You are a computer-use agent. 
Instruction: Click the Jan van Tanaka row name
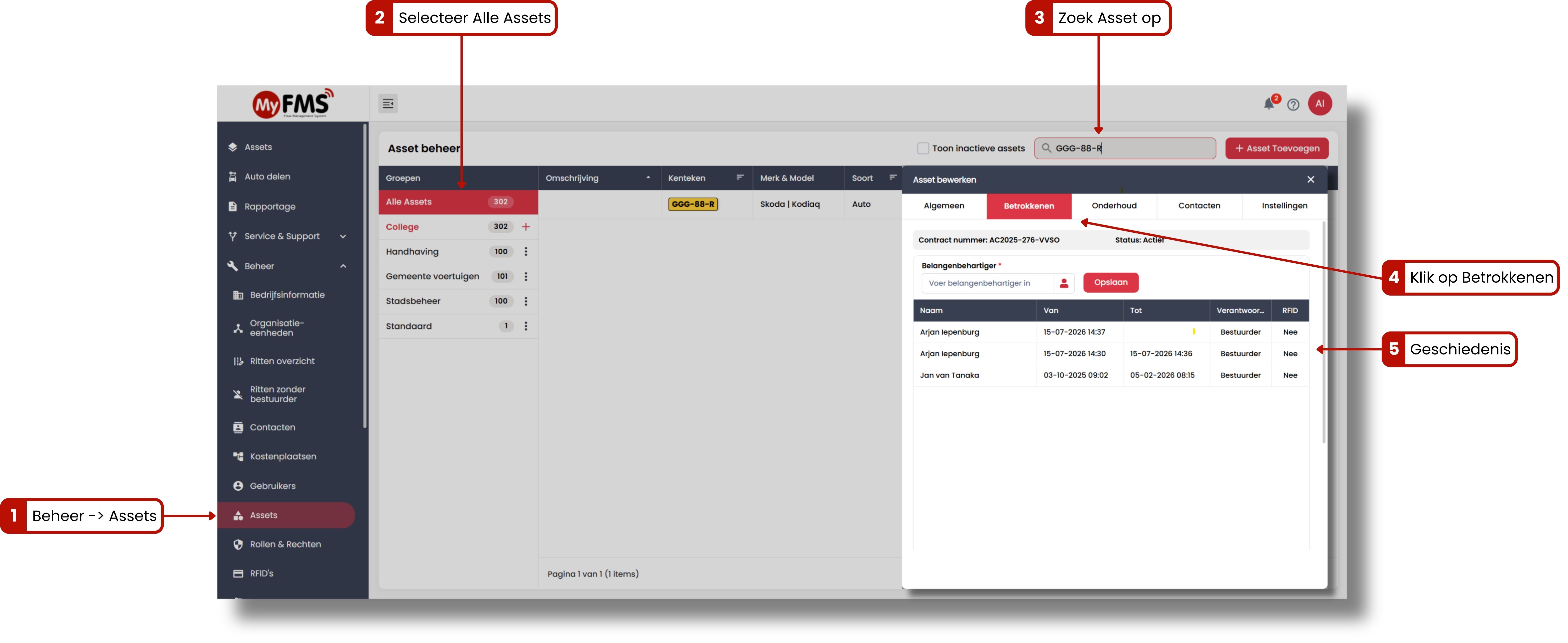[949, 375]
